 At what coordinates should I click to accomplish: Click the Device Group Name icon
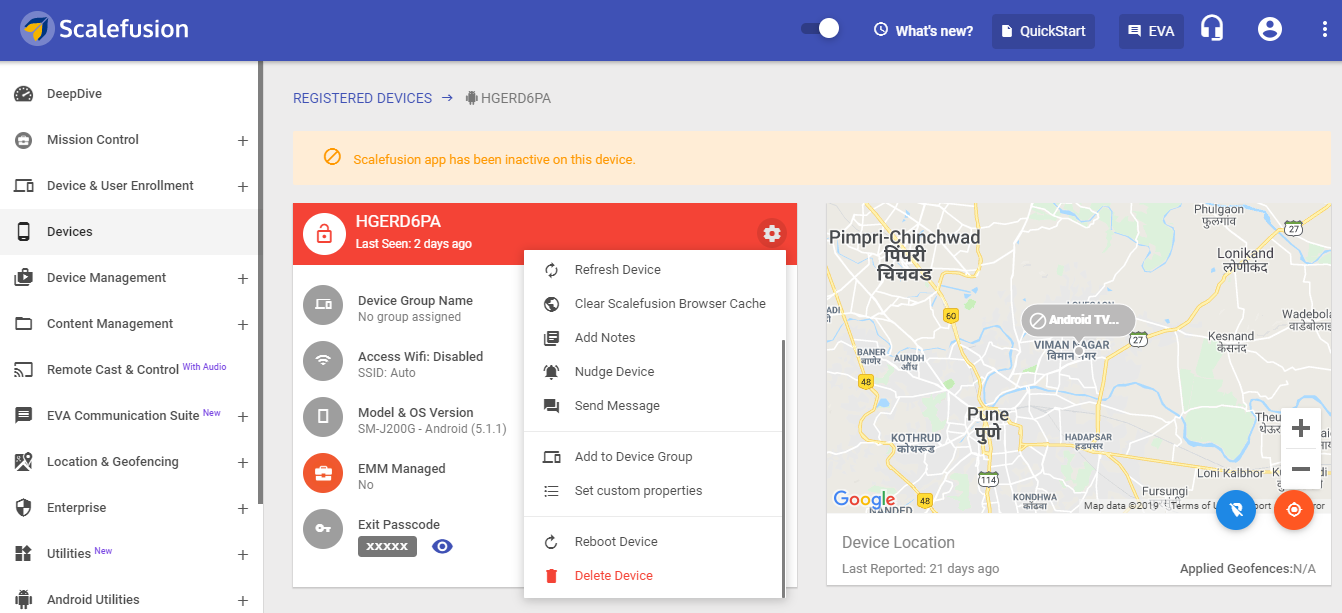point(323,305)
